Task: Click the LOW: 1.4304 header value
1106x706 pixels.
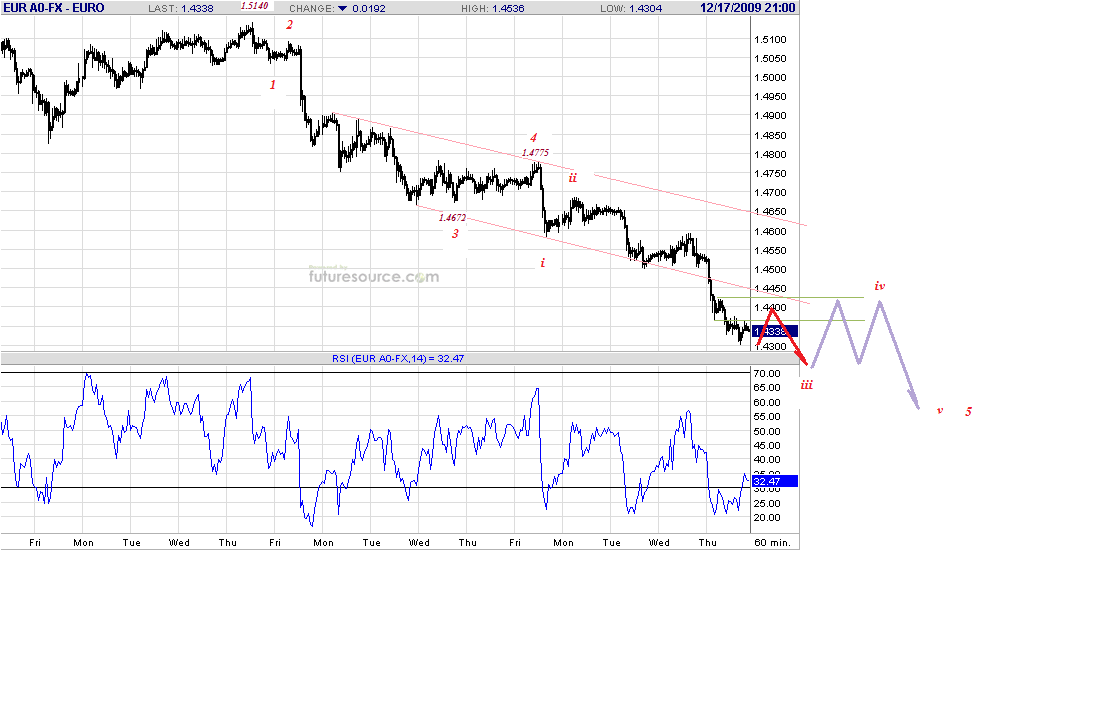Action: (x=631, y=8)
